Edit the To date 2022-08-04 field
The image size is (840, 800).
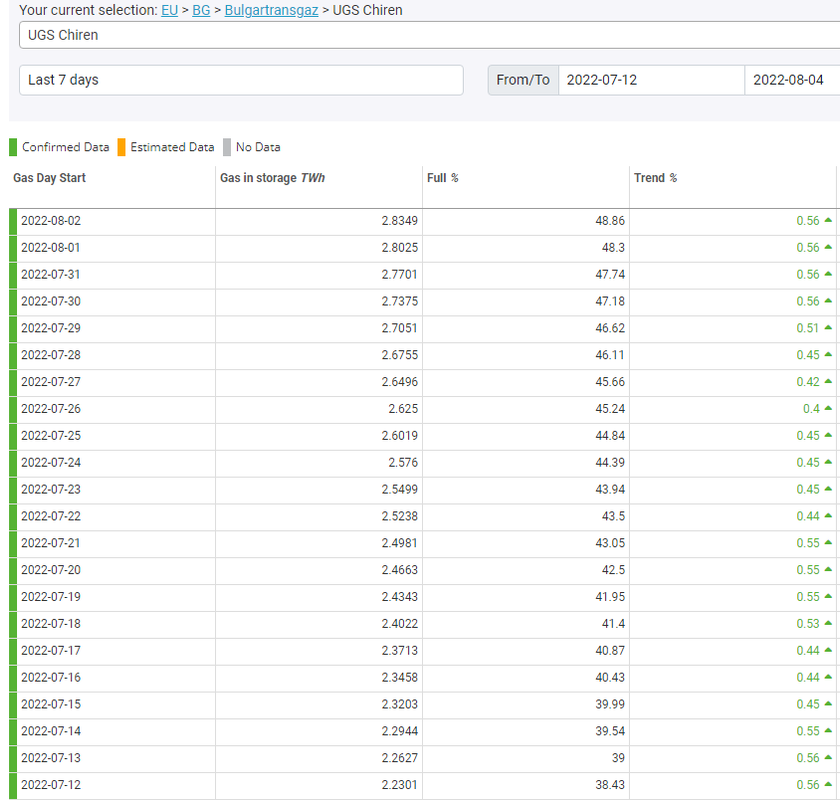pos(792,80)
